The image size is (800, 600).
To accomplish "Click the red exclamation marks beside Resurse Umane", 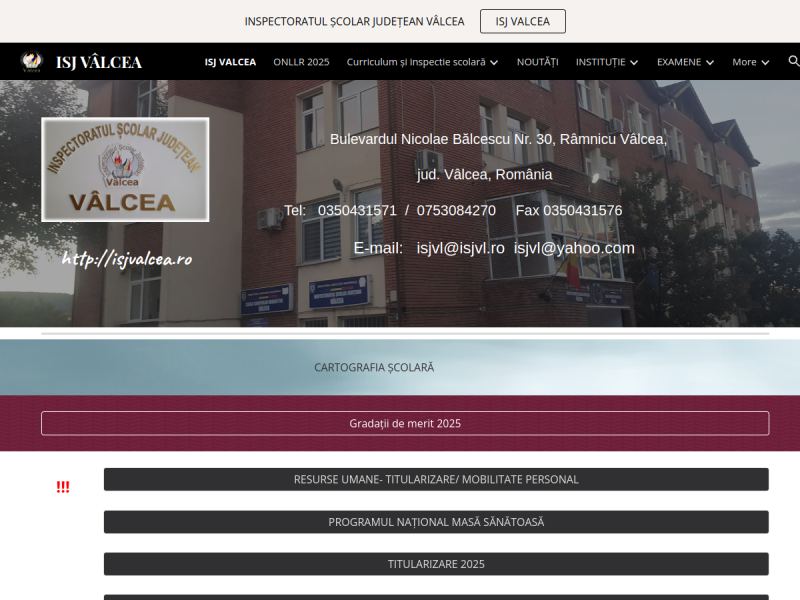I will 64,487.
